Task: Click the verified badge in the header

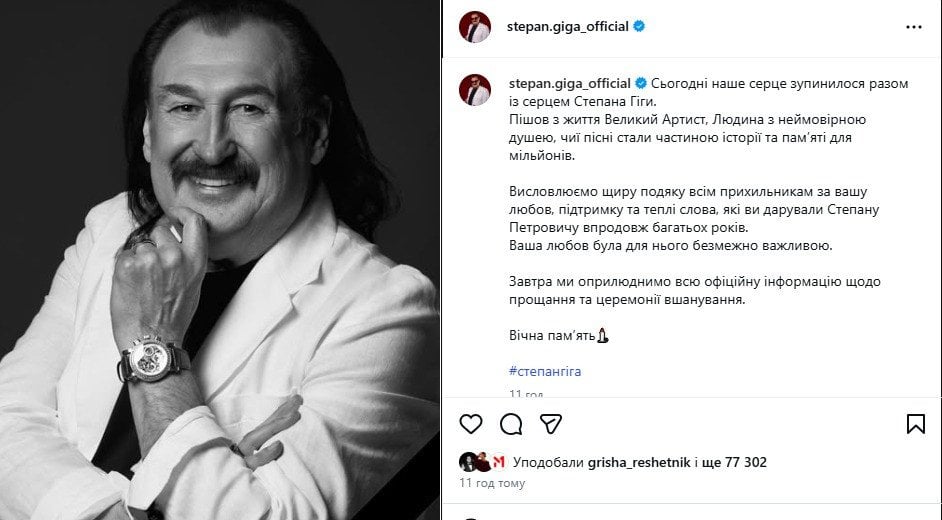Action: pyautogui.click(x=639, y=26)
